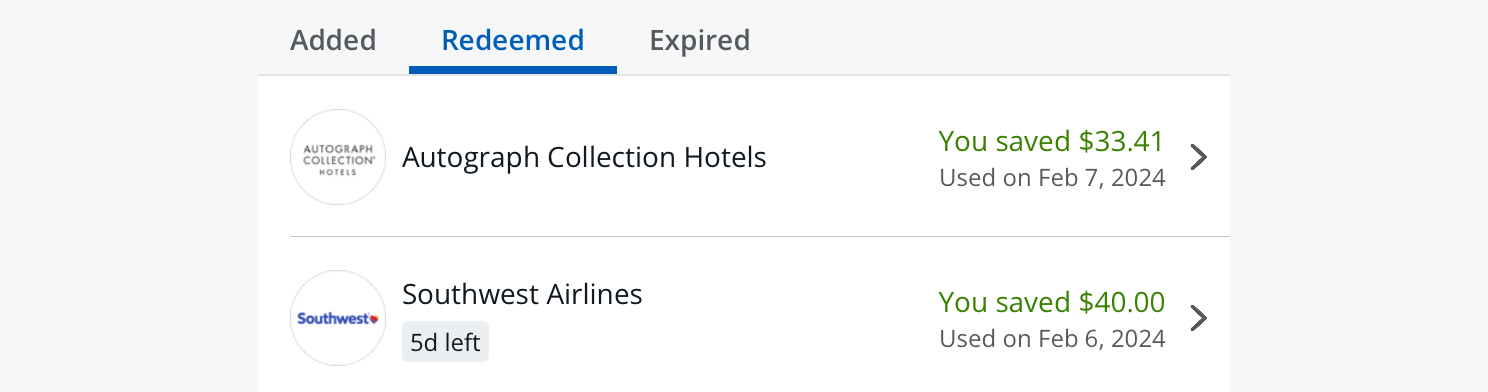The height and width of the screenshot is (392, 1488).
Task: Click the AUTOGRAPH COLLECTION wordmark inside the logo
Action: [x=338, y=152]
